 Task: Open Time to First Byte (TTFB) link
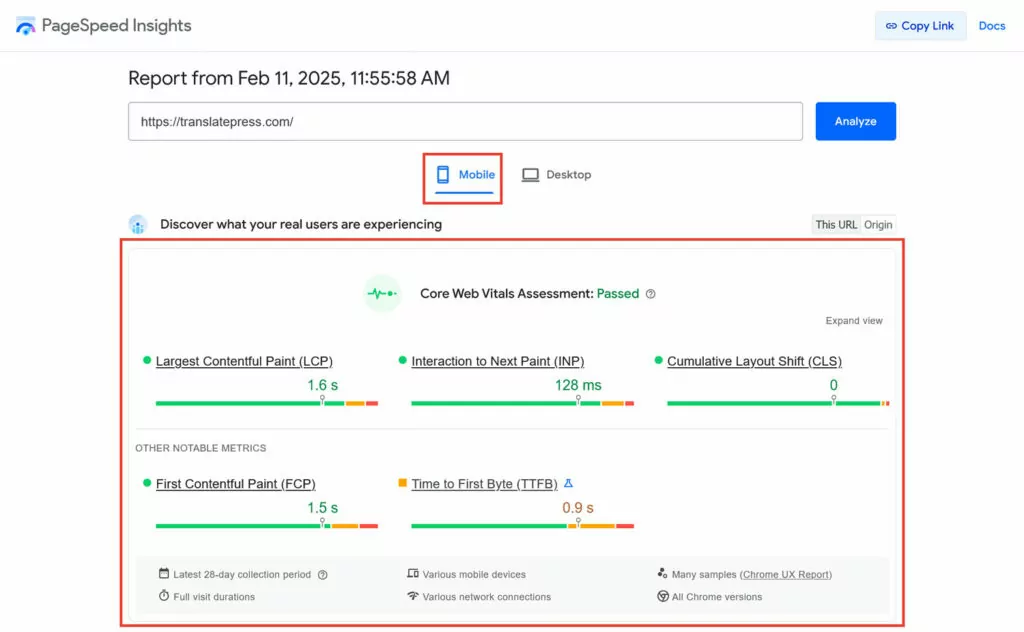tap(485, 484)
